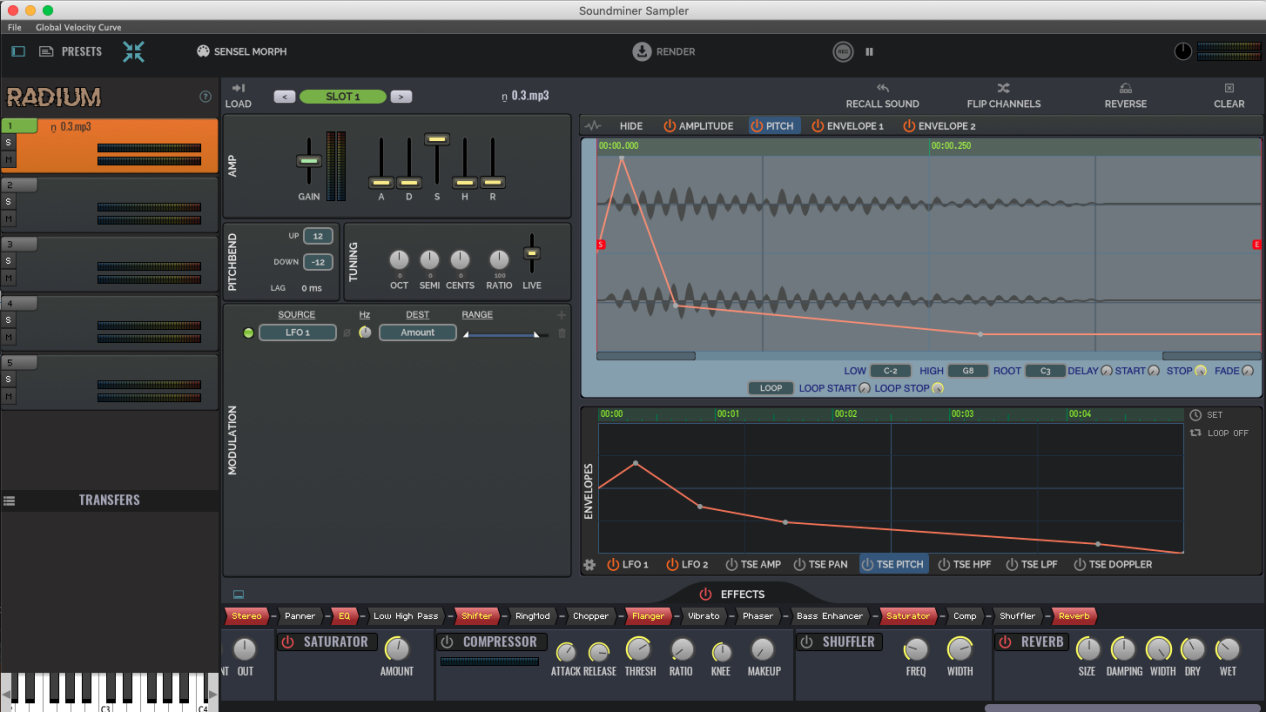The image size is (1266, 712).
Task: Toggle the Saturator power button
Action: [x=288, y=642]
